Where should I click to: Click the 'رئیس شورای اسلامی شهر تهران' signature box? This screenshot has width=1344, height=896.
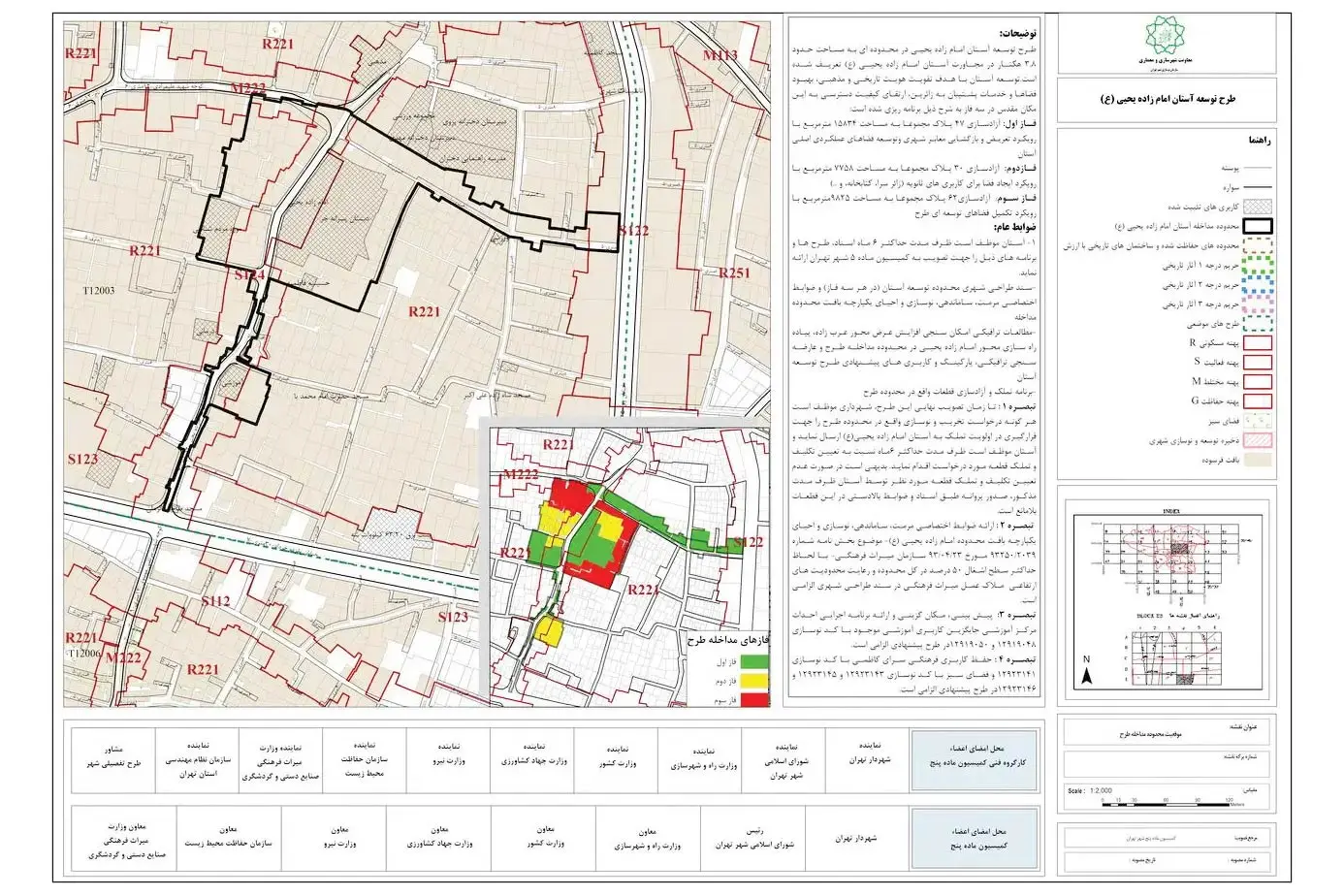(754, 837)
